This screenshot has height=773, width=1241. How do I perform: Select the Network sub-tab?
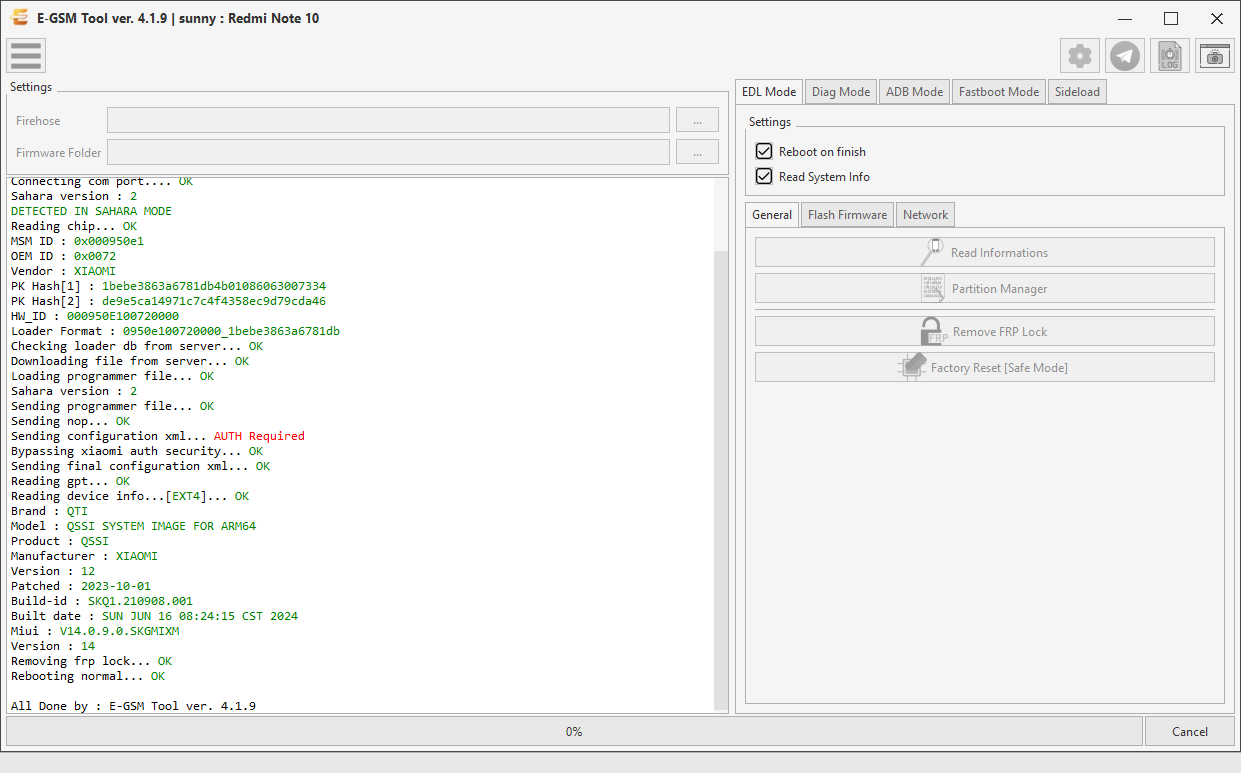click(x=926, y=214)
